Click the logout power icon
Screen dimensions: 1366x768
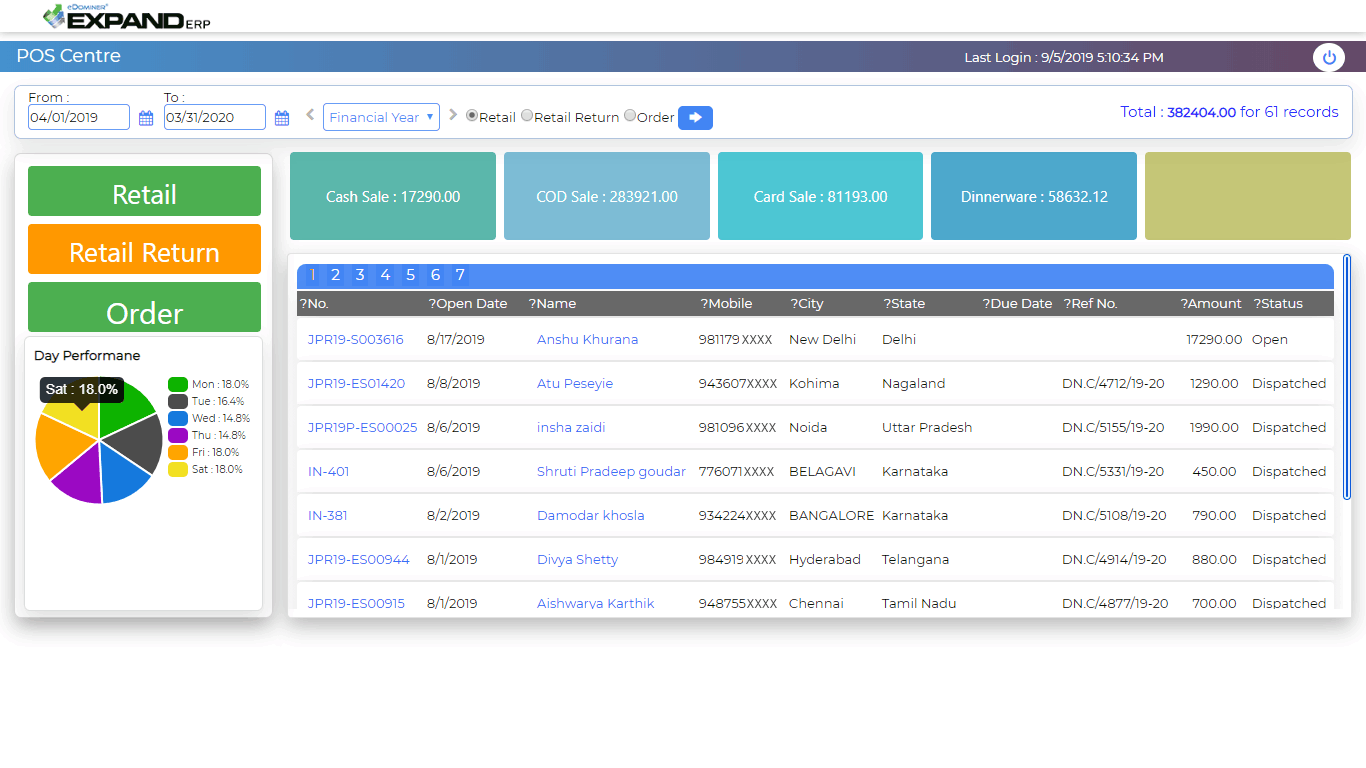click(1328, 57)
